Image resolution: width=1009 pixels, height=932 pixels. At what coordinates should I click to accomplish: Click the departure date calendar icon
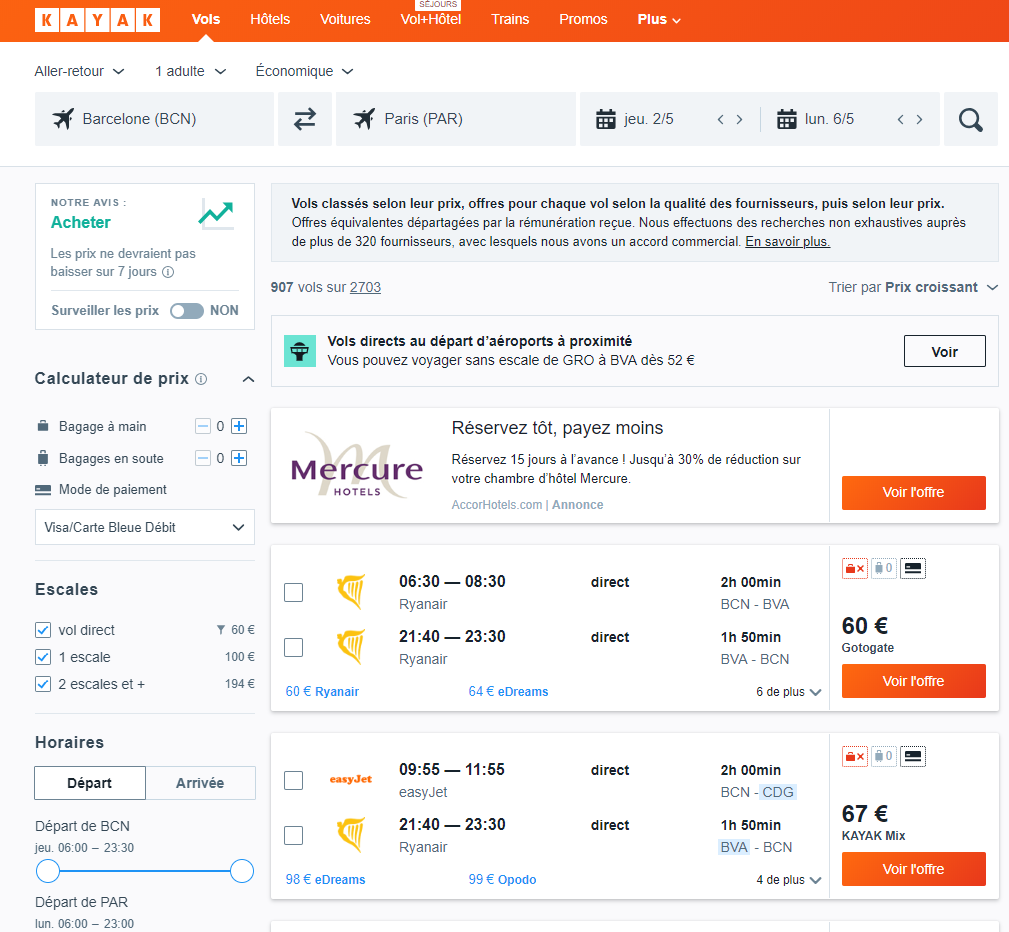tap(606, 119)
